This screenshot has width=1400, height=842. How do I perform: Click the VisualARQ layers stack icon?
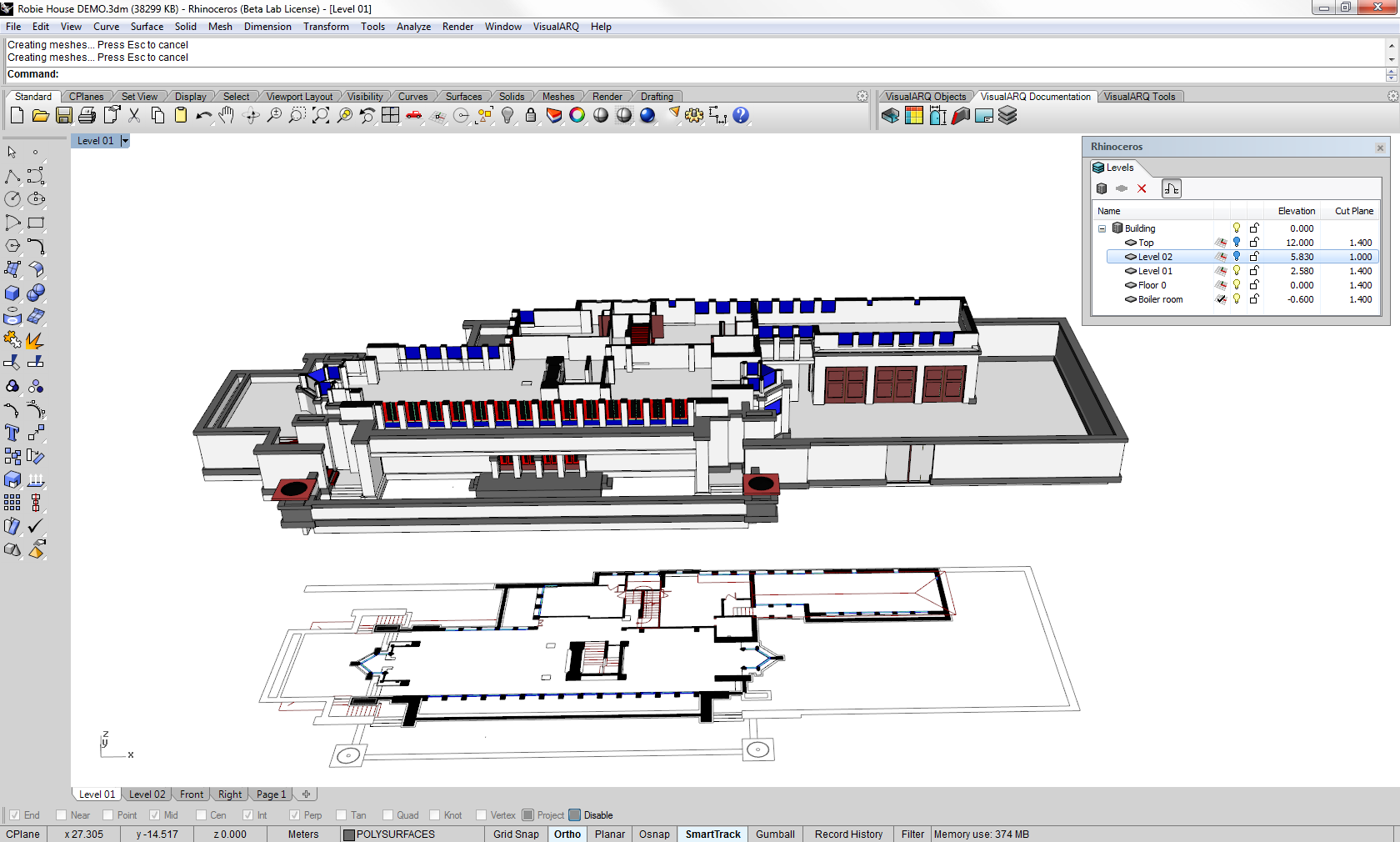[x=1007, y=116]
